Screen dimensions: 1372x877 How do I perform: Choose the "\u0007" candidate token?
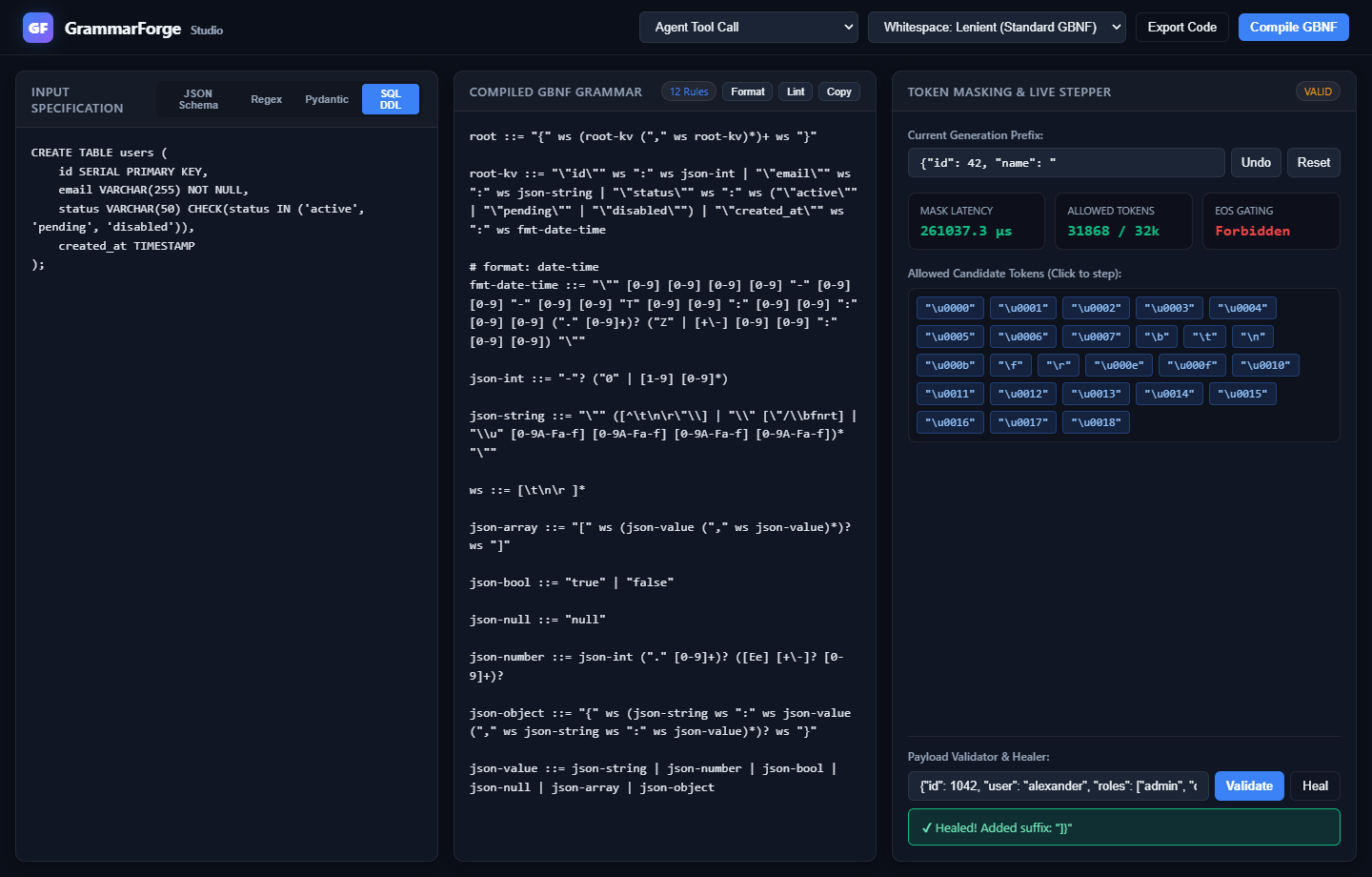coord(1096,337)
